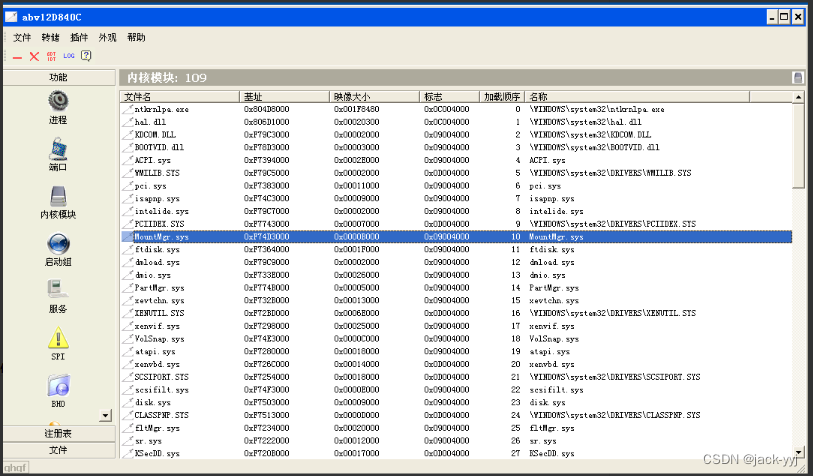Sort by the 映像大小 column header

pos(374,97)
